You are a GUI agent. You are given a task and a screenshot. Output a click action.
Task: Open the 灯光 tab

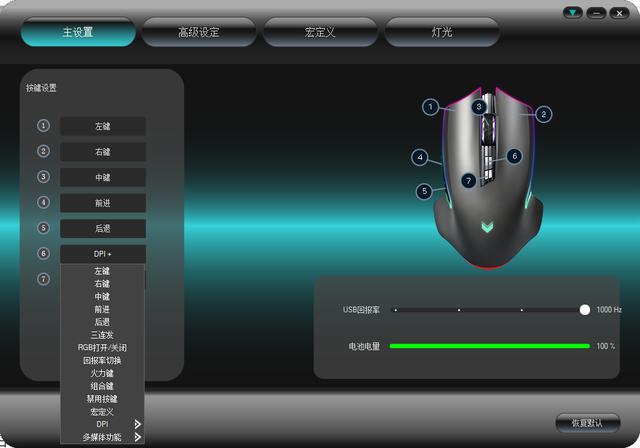point(441,32)
